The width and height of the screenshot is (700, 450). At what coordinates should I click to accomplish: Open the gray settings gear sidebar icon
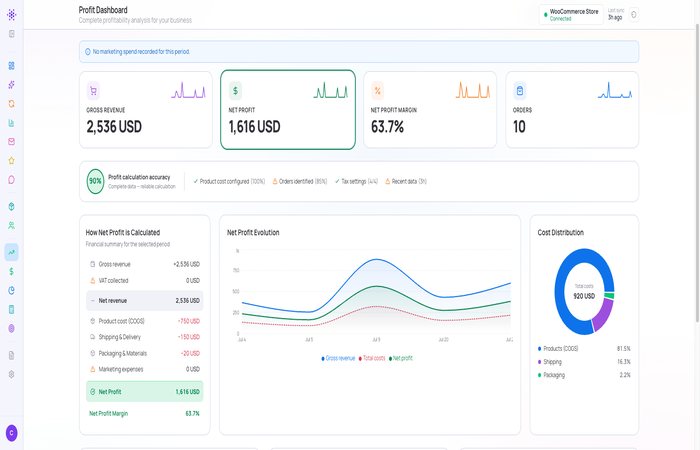(12, 374)
